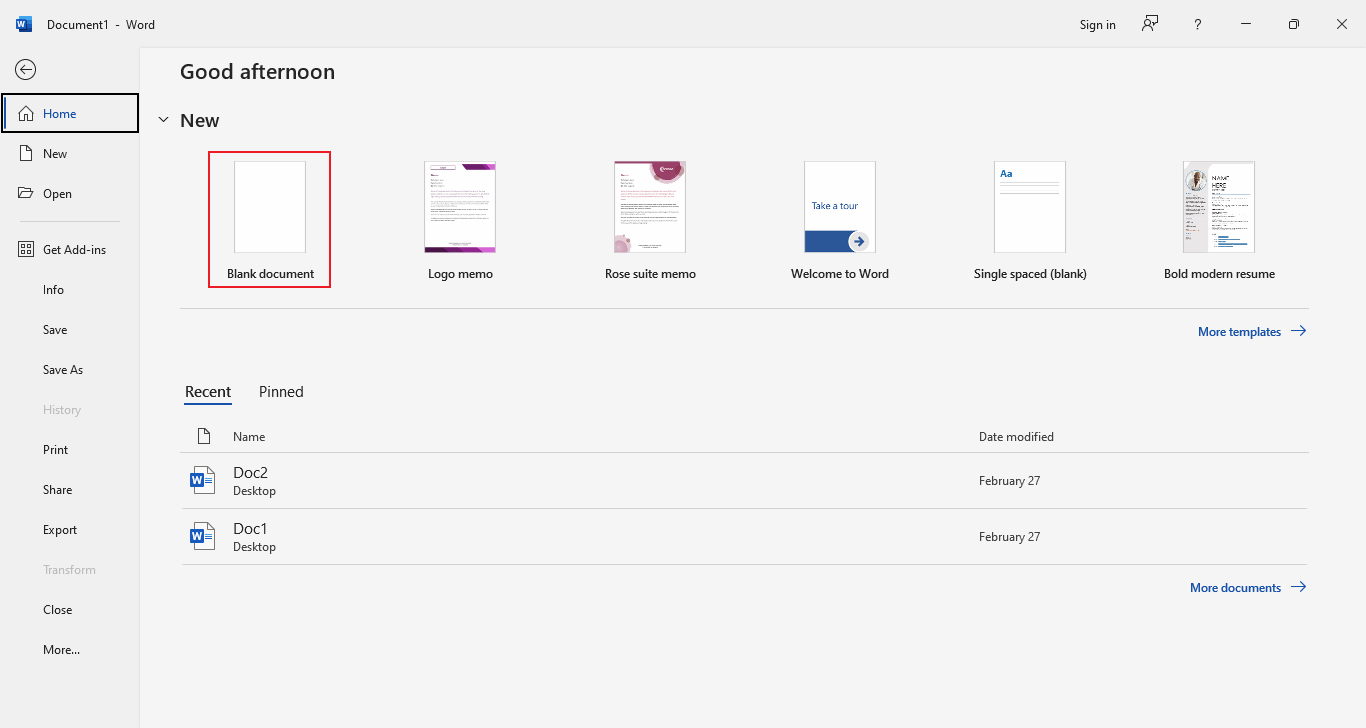Screen dimensions: 1366x728
Task: Open the Print menu item
Action: click(55, 449)
